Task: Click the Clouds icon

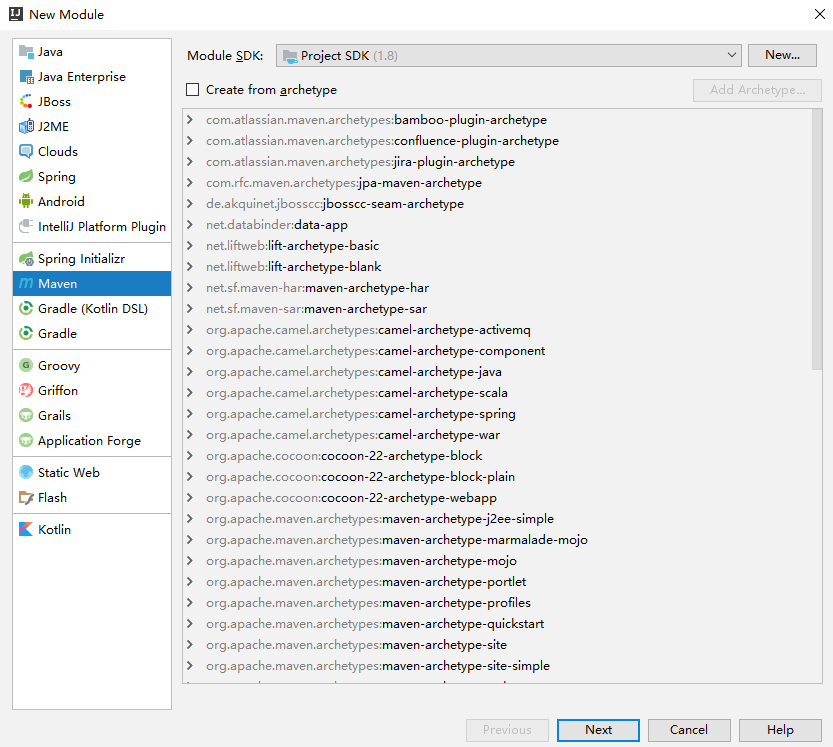Action: (x=27, y=152)
